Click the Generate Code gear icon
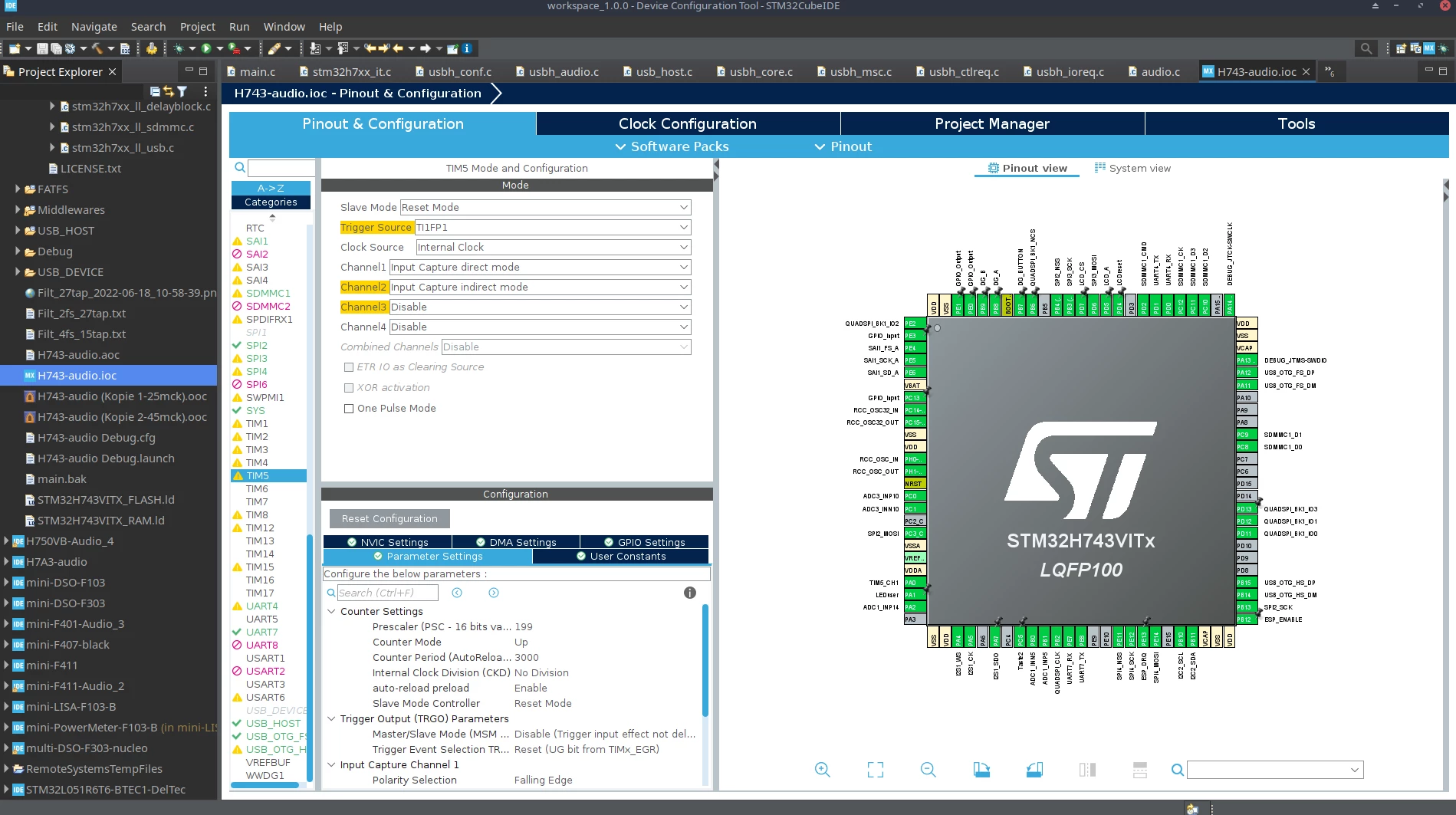 [x=151, y=48]
